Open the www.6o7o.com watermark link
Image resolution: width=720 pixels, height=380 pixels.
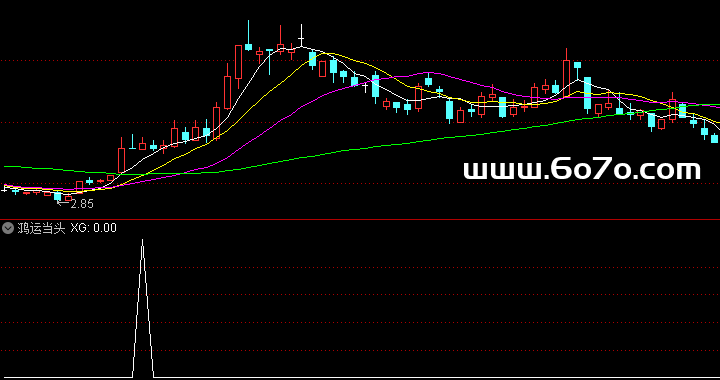582,170
